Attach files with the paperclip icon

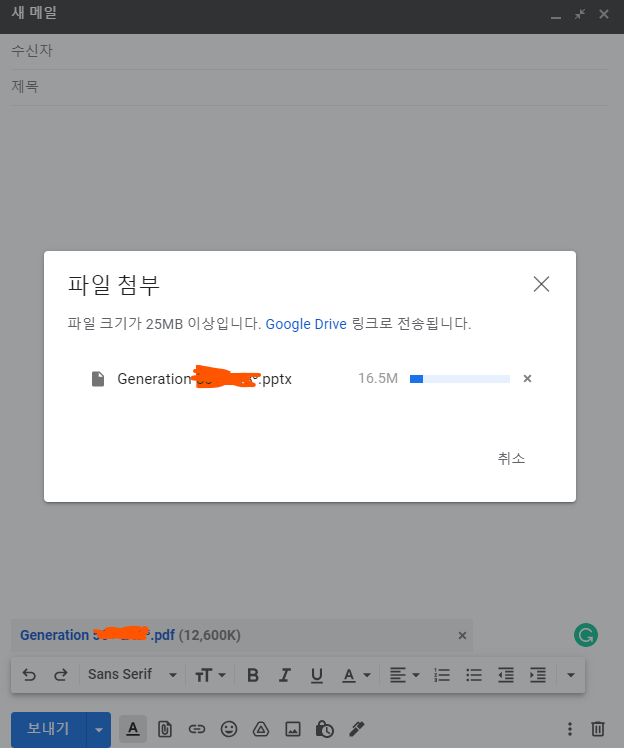tap(165, 729)
